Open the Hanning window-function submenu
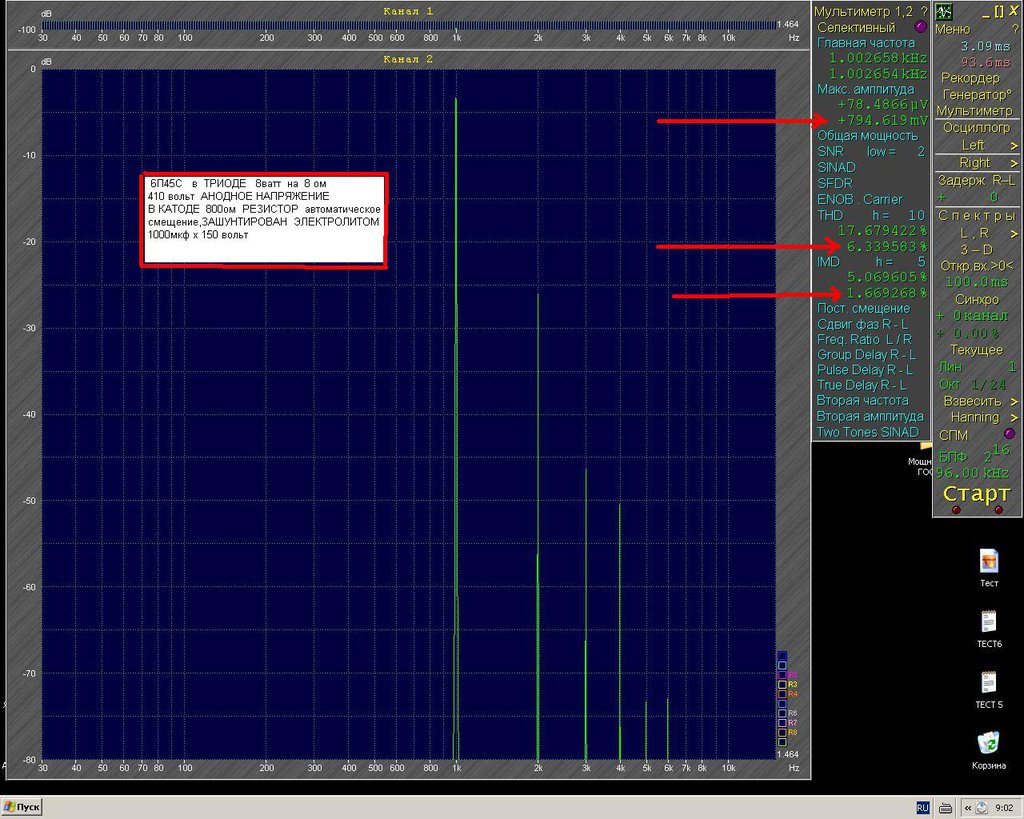 click(x=1014, y=417)
